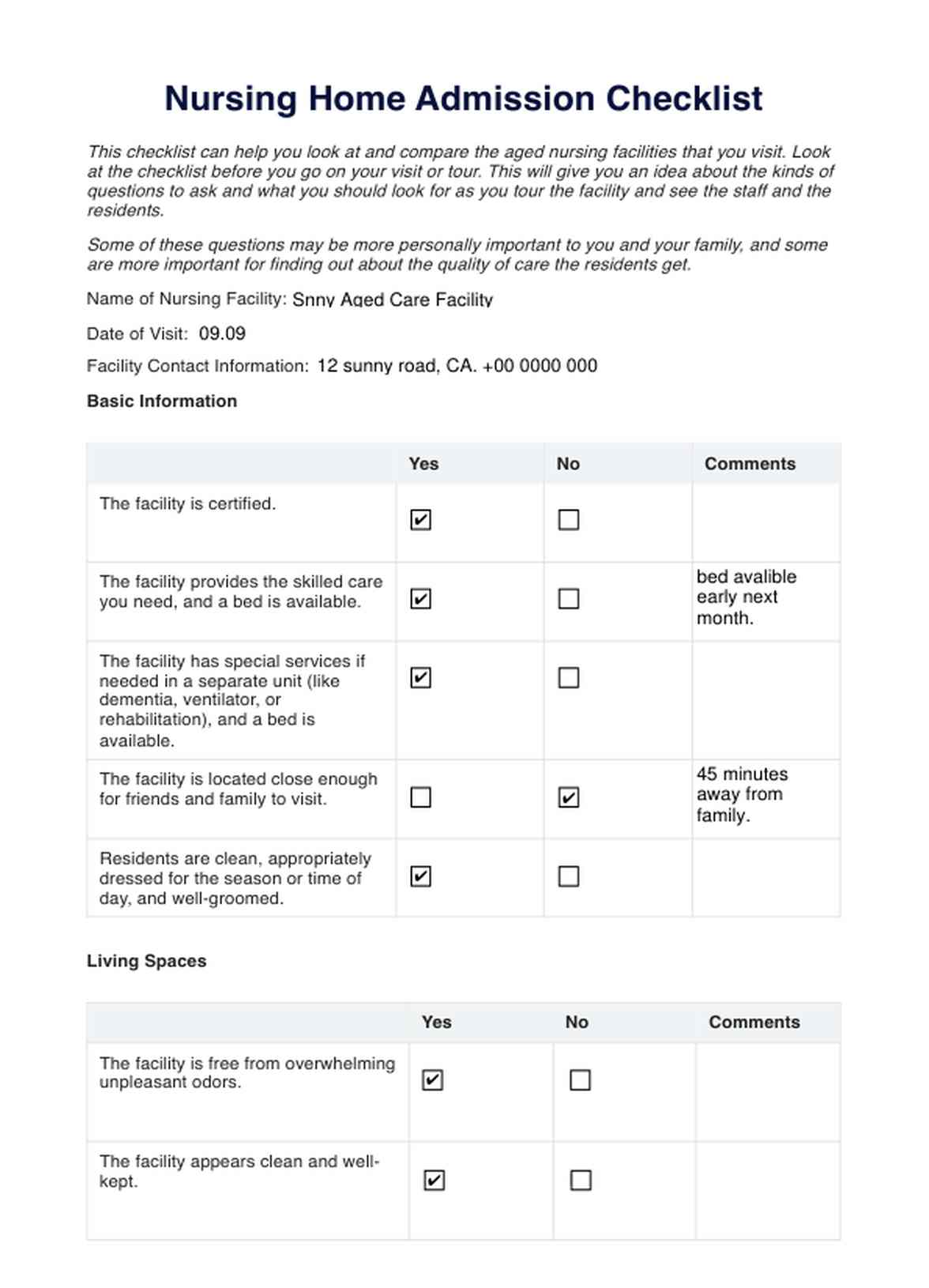Click the '45 minutes away from family' comment

pos(742,795)
